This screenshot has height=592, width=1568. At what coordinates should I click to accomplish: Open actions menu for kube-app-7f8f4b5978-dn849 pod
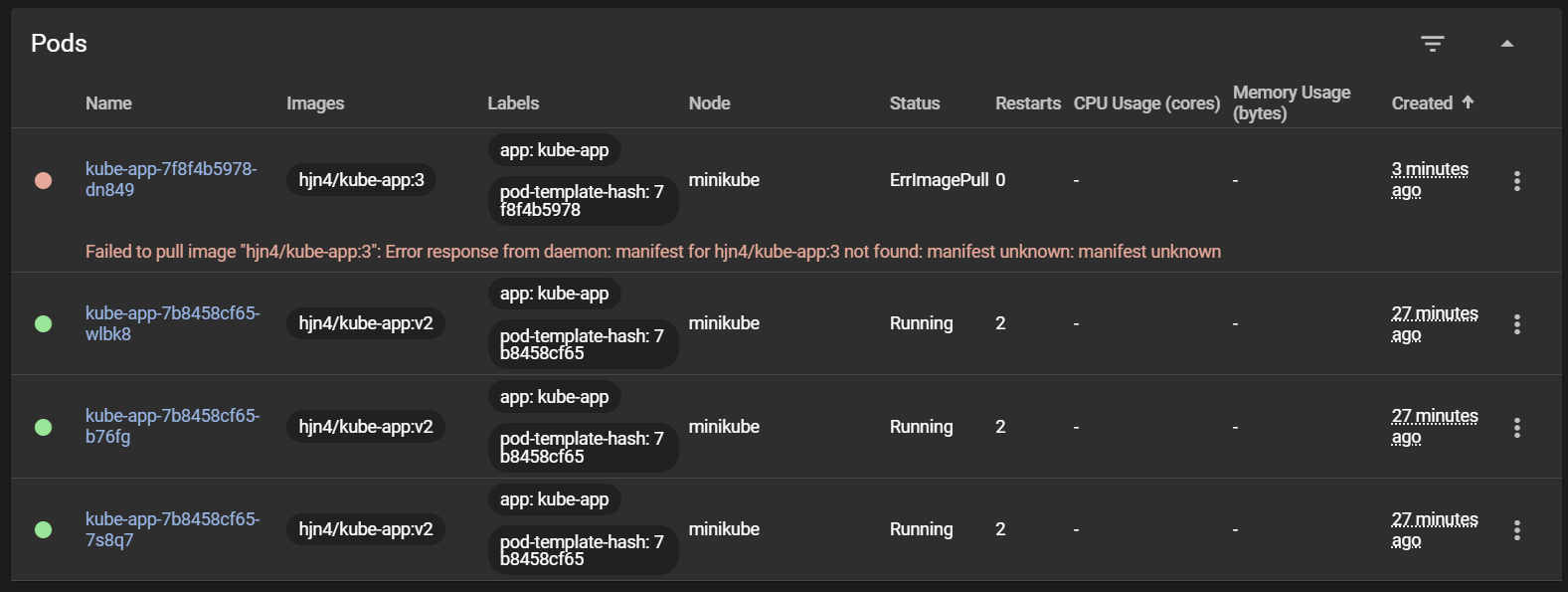tap(1516, 181)
